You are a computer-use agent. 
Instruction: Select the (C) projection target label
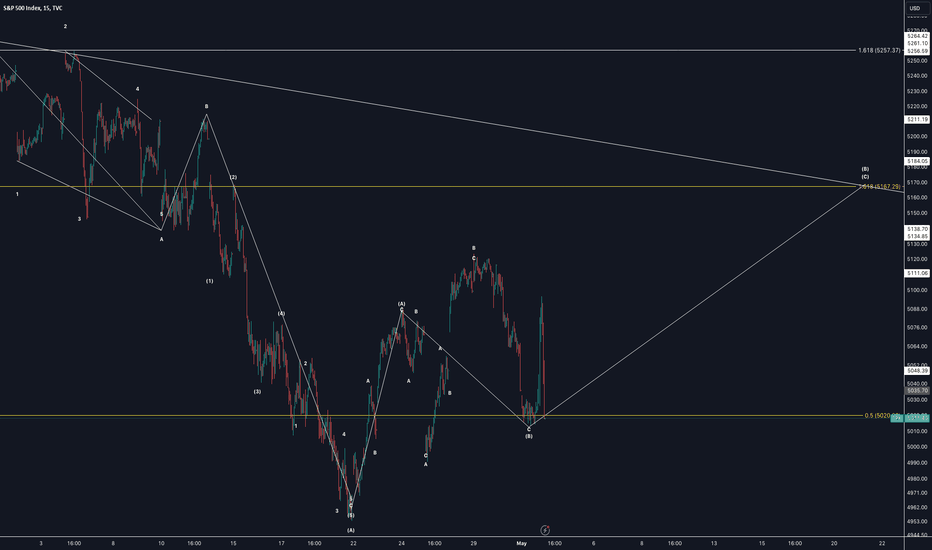tap(865, 177)
